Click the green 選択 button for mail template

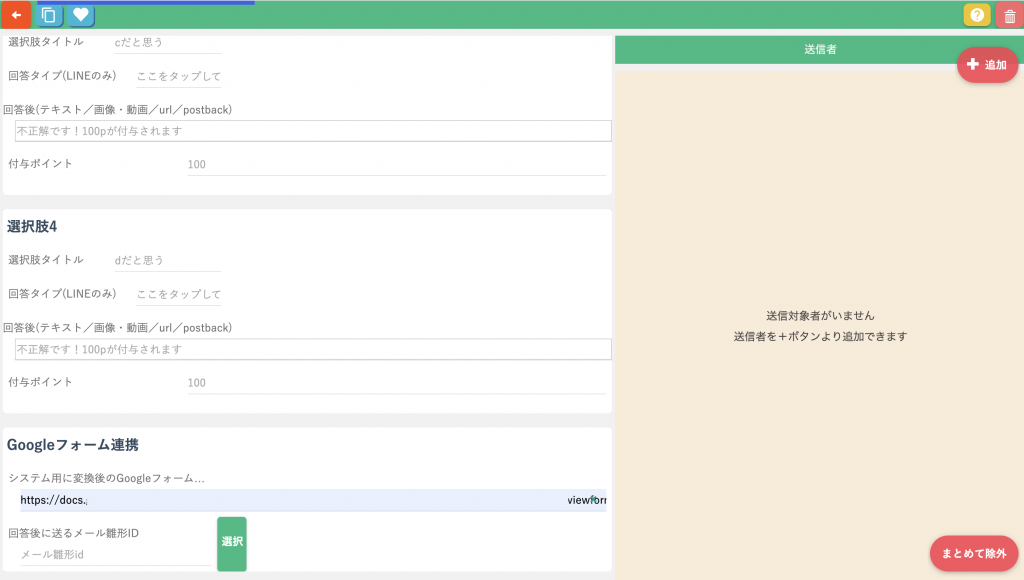231,543
